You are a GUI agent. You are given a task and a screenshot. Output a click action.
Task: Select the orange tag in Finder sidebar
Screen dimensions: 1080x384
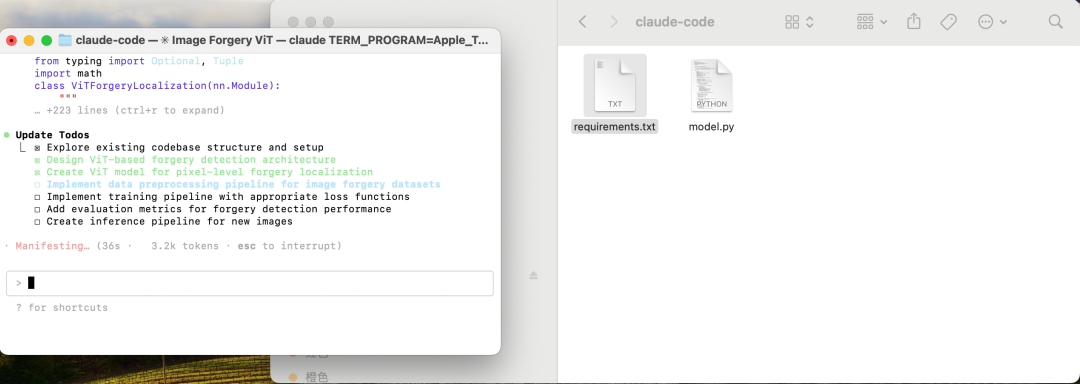tap(294, 376)
